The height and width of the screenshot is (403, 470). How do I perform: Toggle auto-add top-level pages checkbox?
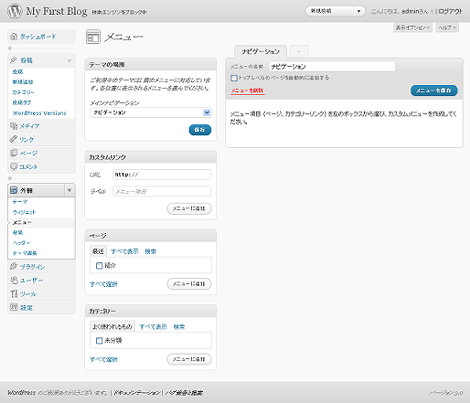point(234,78)
